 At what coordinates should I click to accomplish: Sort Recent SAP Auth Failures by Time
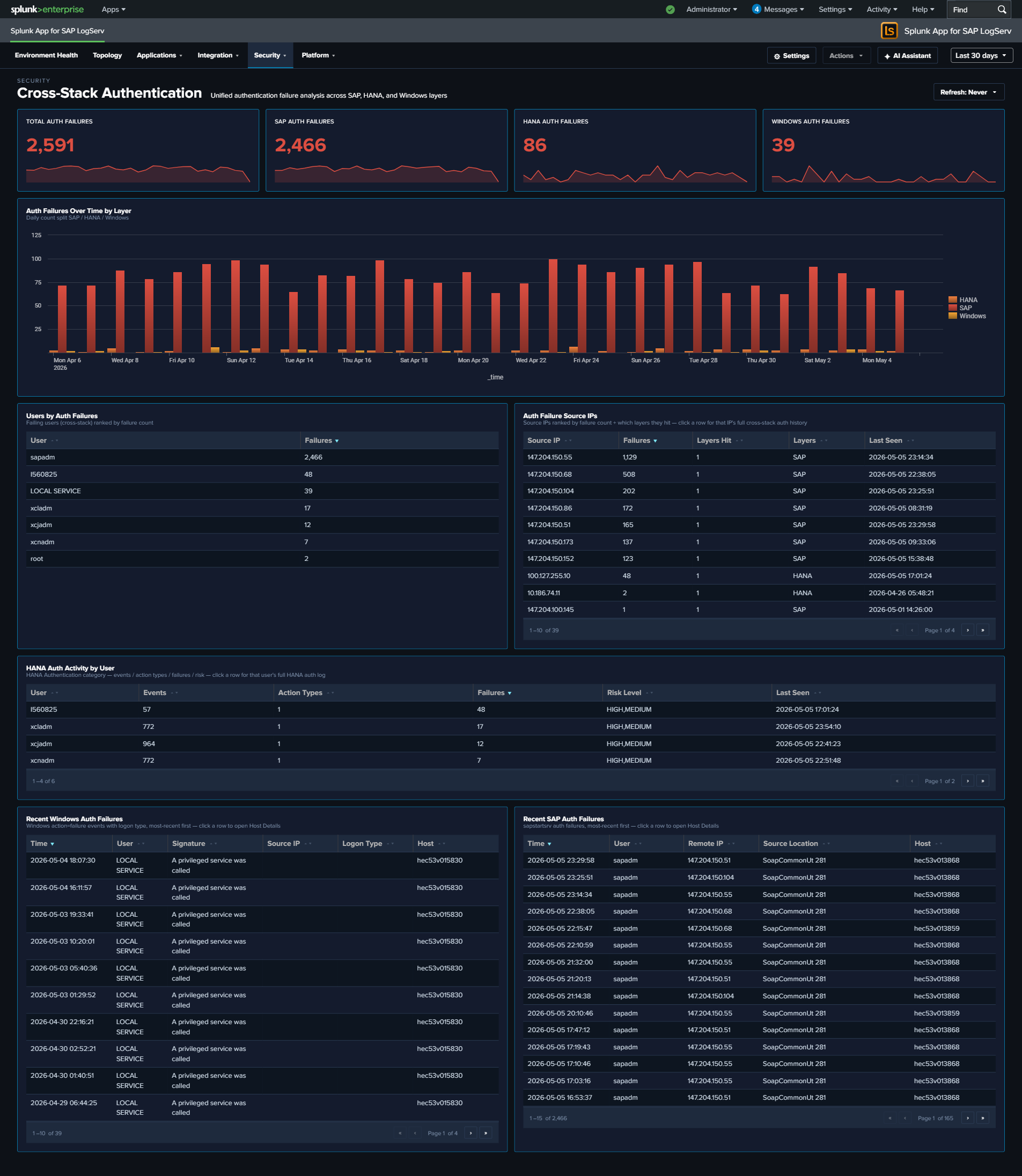tap(540, 843)
